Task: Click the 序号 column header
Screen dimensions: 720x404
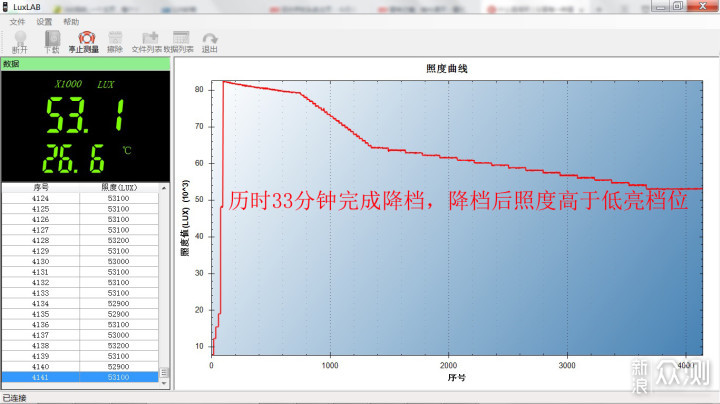Action: click(x=41, y=187)
